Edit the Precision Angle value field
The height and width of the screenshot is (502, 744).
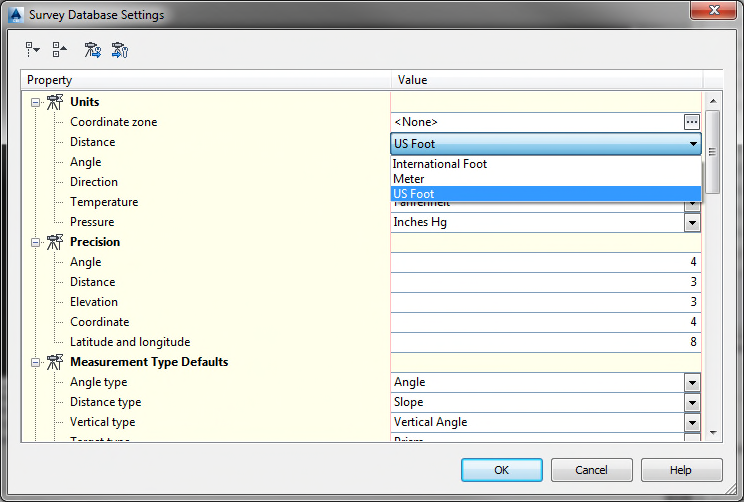546,262
